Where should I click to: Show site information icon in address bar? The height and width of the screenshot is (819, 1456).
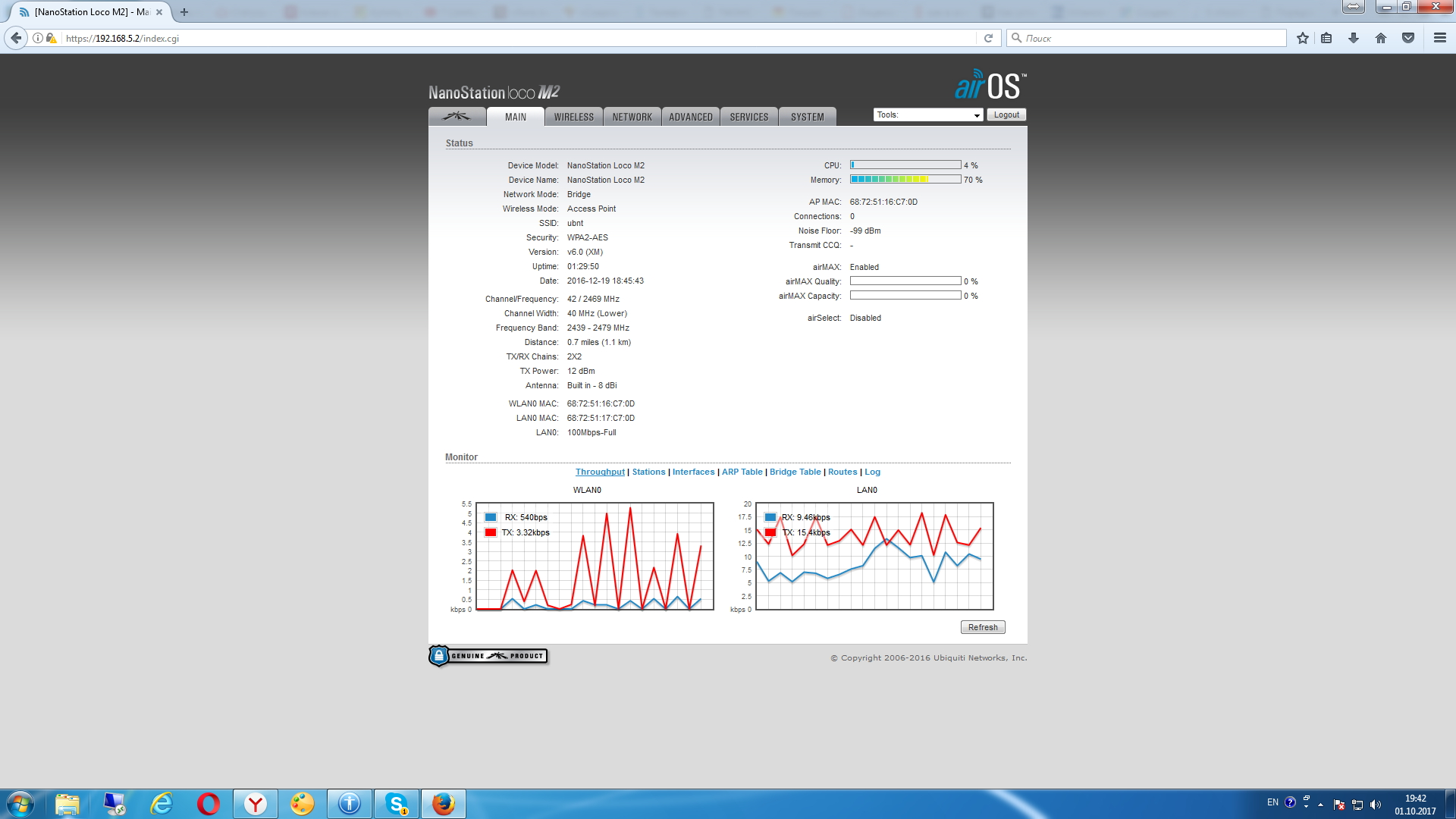[38, 38]
